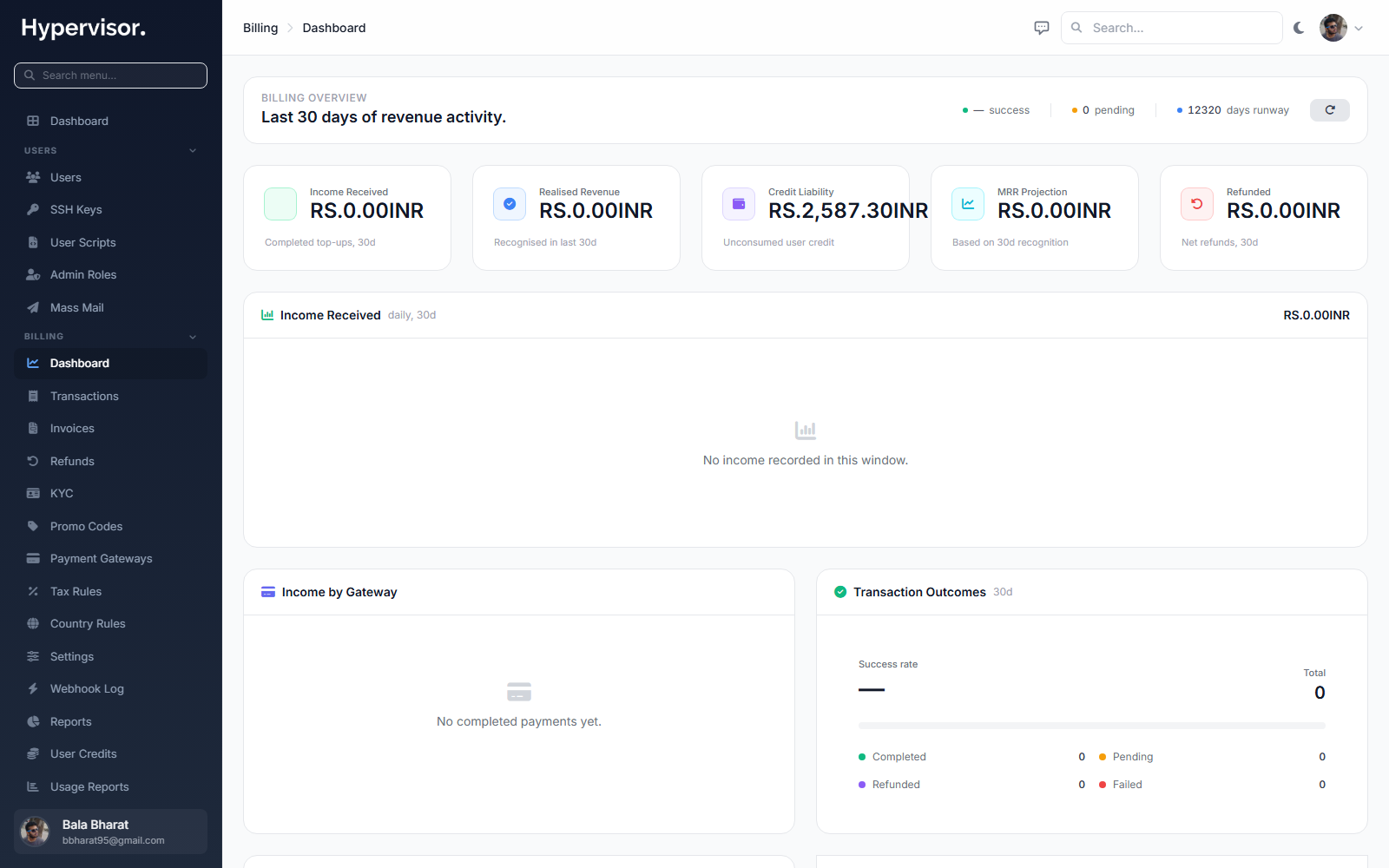Click the Country Rules globe icon

(x=33, y=623)
